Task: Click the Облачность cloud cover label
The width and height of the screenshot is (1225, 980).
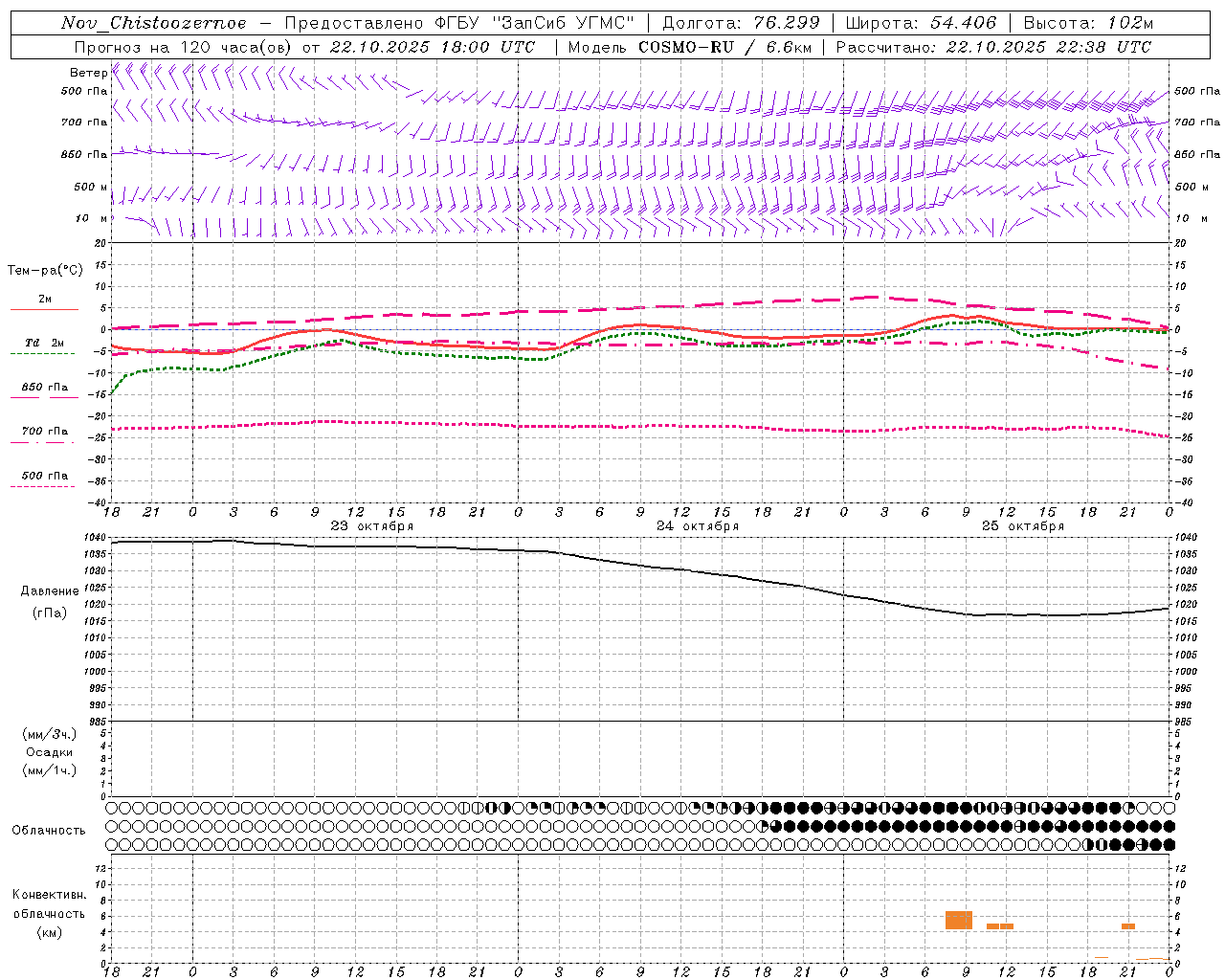Action: [49, 831]
